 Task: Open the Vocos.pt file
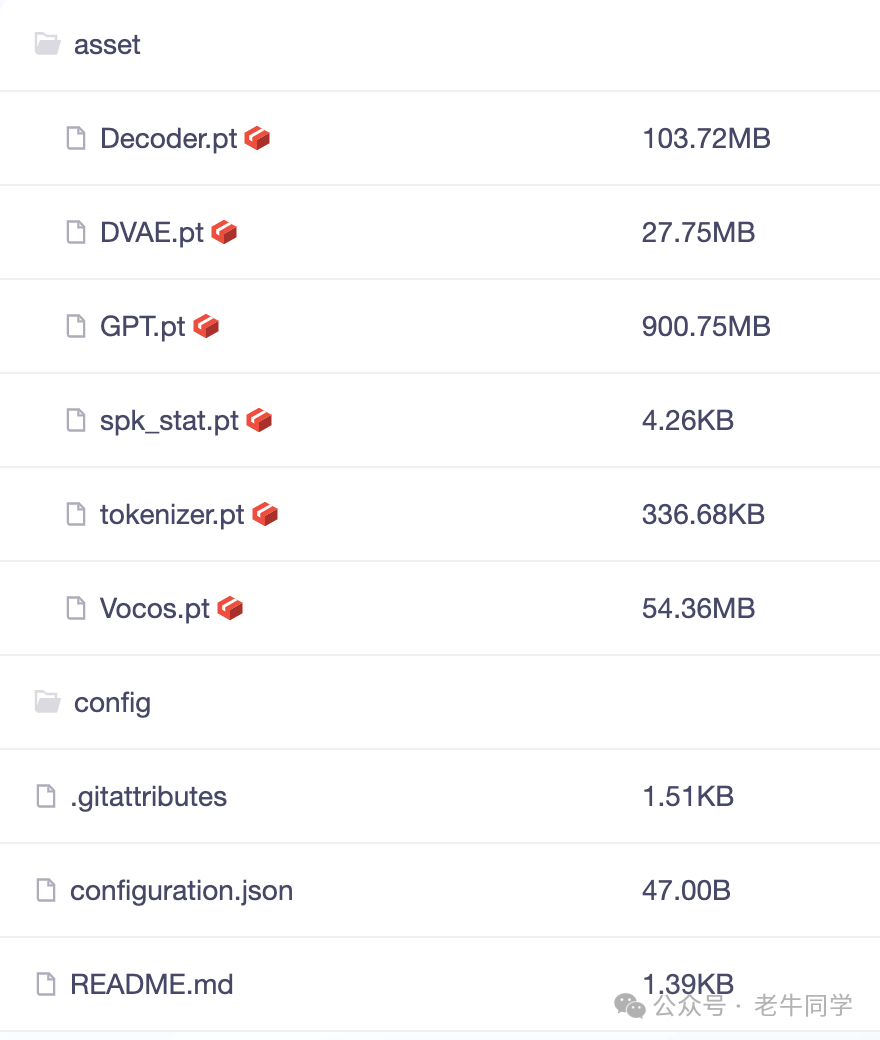(155, 609)
